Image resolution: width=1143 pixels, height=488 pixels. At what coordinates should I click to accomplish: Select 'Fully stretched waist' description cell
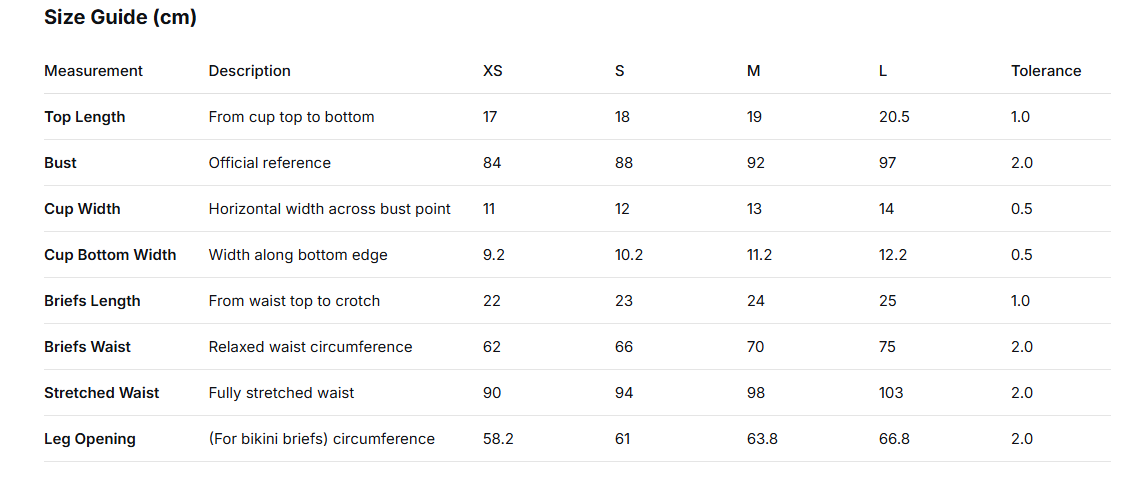281,393
